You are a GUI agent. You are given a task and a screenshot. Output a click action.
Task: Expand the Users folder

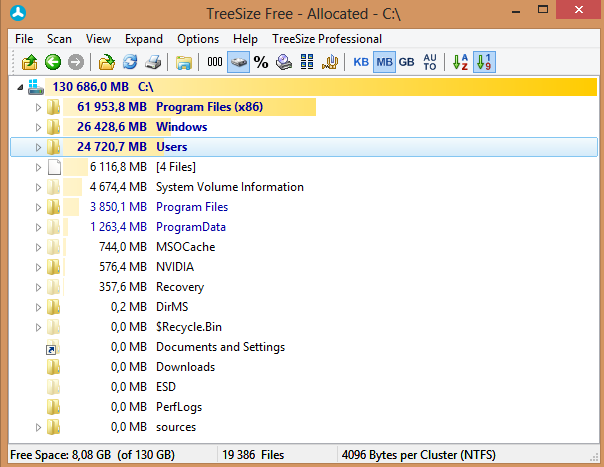click(38, 147)
